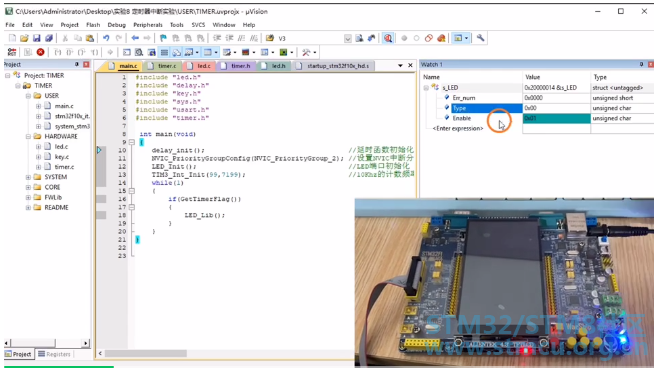Open the Debug menu
657x370 pixels.
(x=116, y=25)
